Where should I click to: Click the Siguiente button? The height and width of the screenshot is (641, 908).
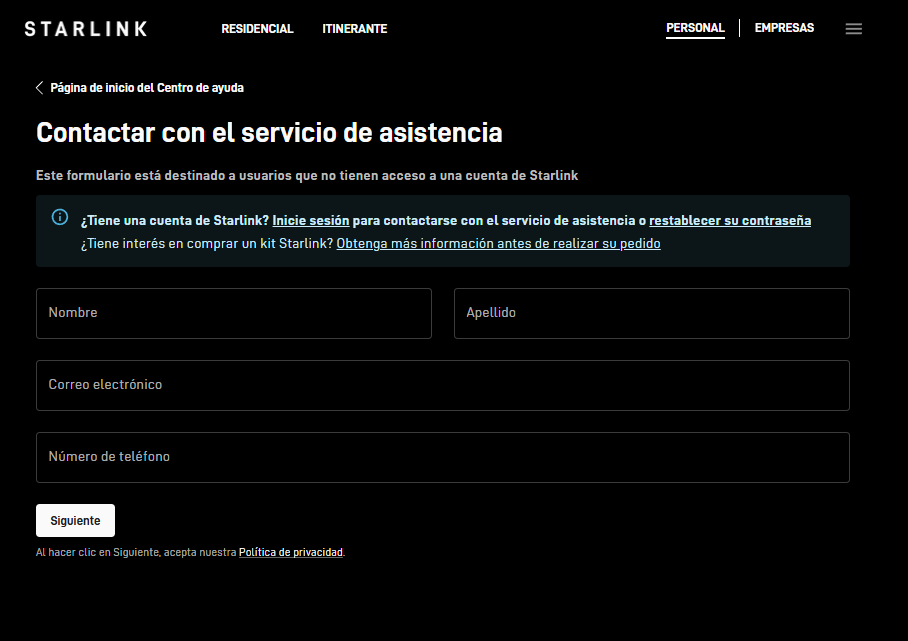coord(75,520)
